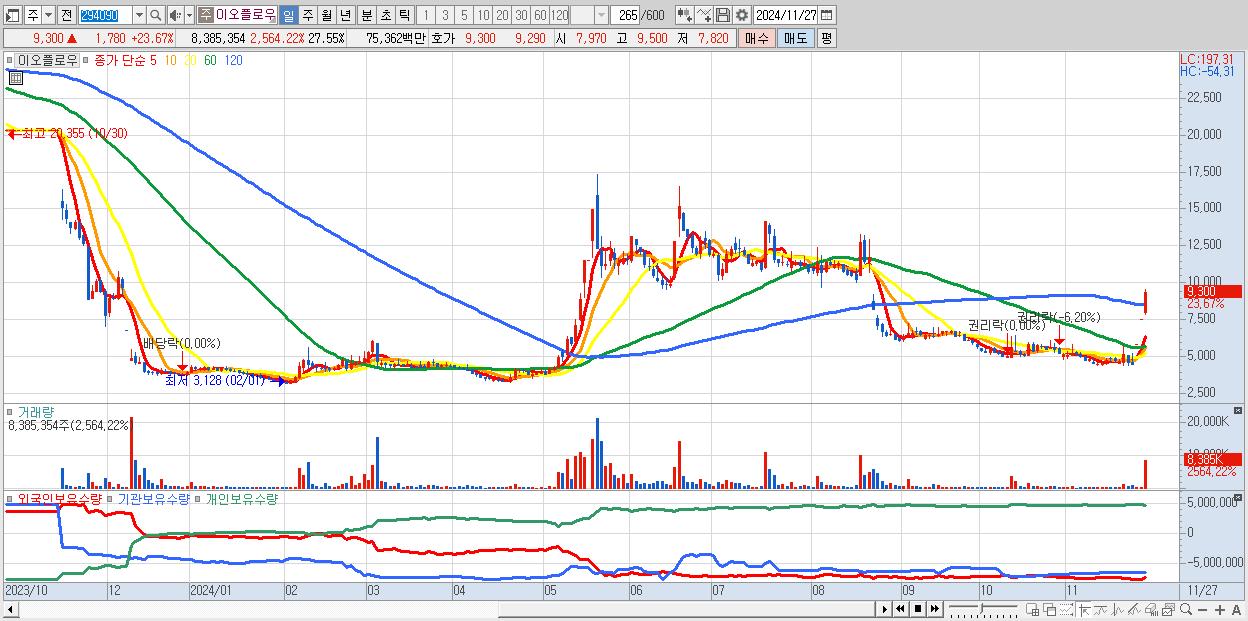The height and width of the screenshot is (621, 1248).
Task: Click the letter A text icon at bottom right
Action: (1237, 609)
